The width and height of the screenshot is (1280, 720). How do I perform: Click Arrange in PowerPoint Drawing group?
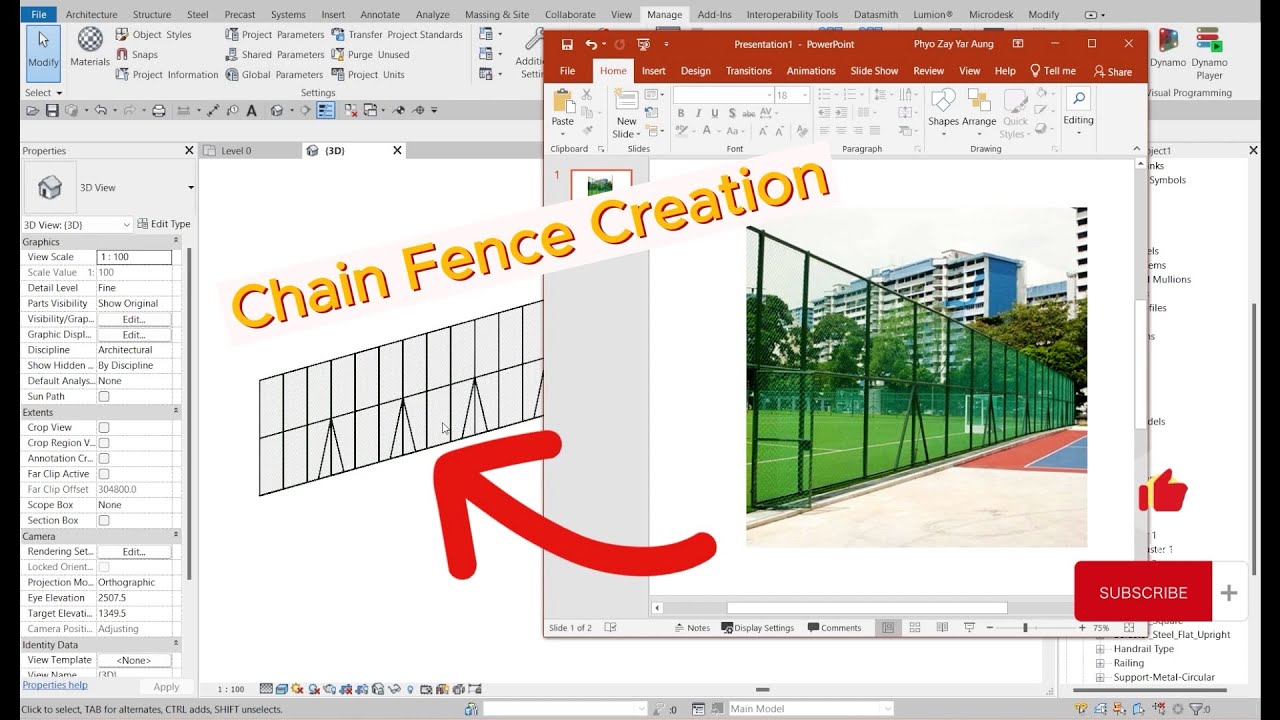coord(979,113)
